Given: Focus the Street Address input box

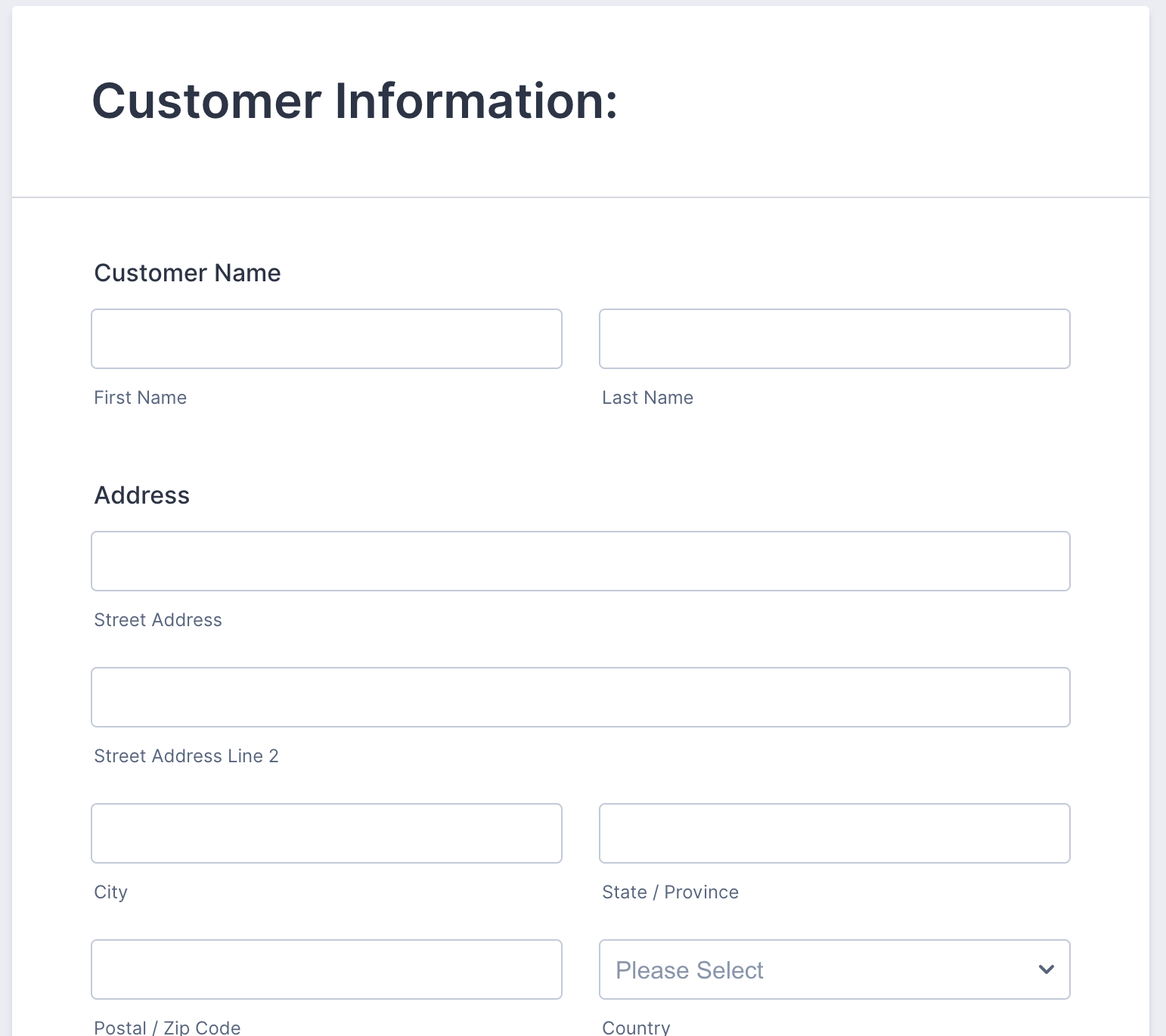Looking at the screenshot, I should coord(580,561).
